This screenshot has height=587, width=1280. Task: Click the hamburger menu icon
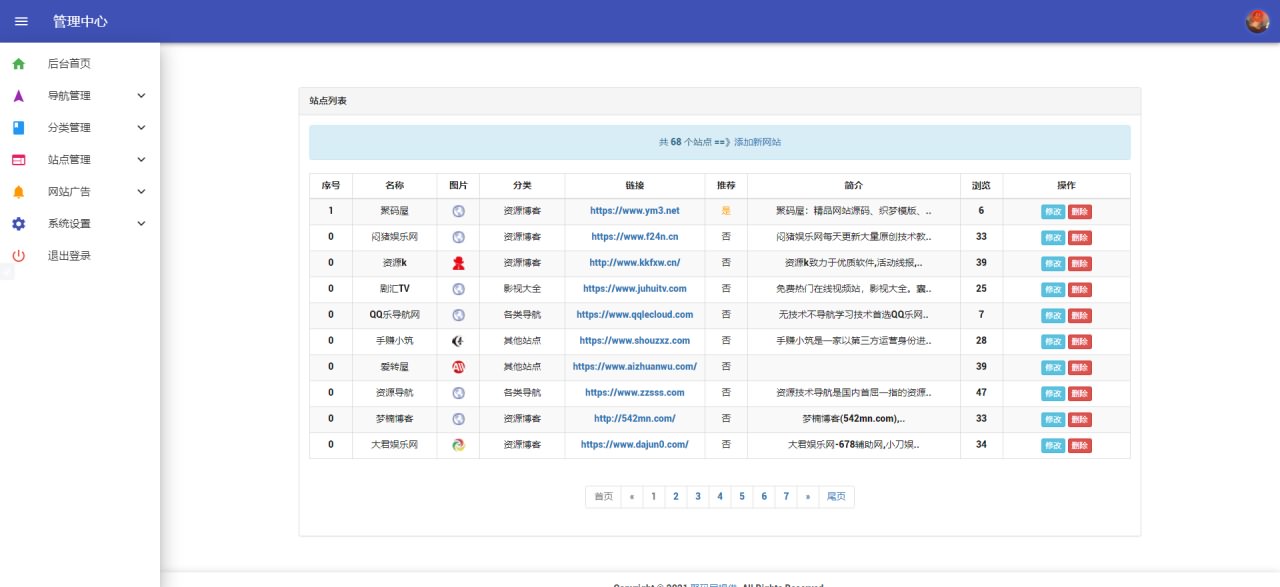(x=21, y=21)
